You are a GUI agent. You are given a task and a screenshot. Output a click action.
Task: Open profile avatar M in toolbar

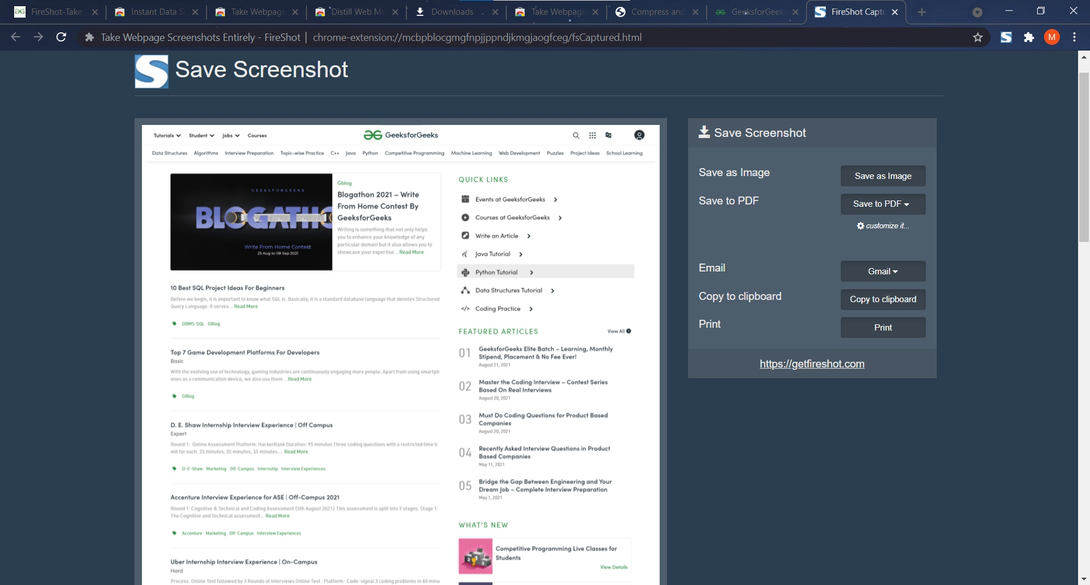tap(1052, 38)
